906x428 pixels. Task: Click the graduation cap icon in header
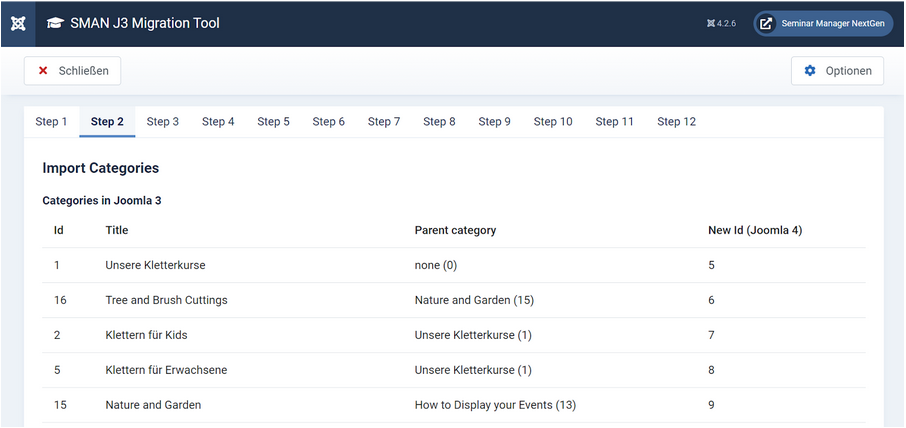click(54, 23)
